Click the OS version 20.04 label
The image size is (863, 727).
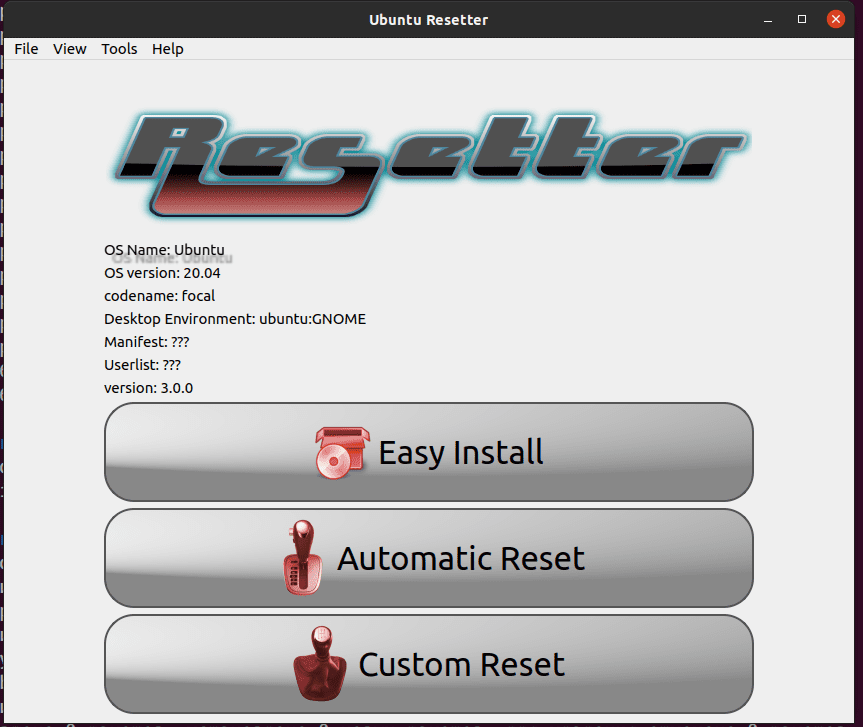click(x=162, y=273)
